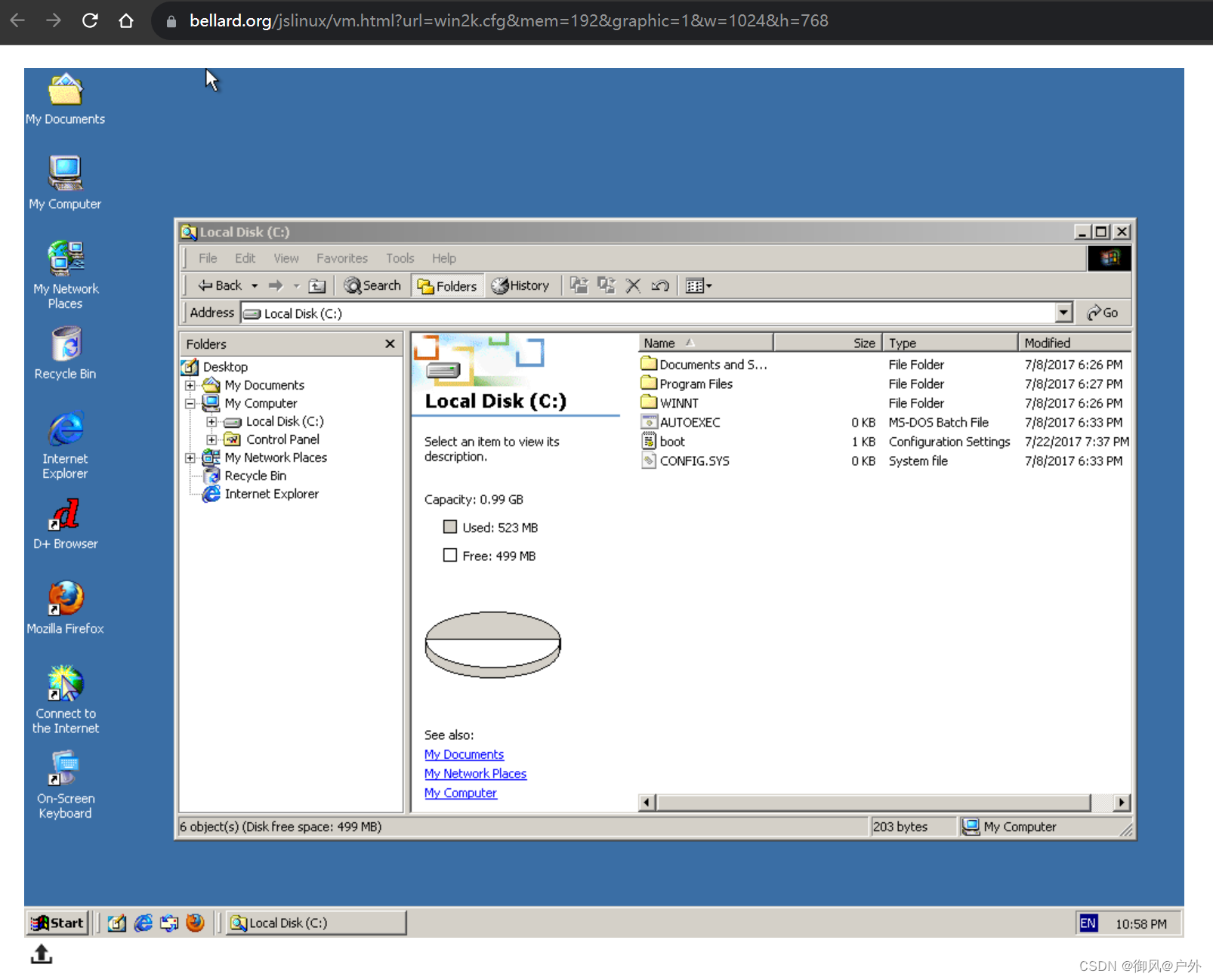The height and width of the screenshot is (980, 1213).
Task: Open the File menu
Action: (x=207, y=257)
